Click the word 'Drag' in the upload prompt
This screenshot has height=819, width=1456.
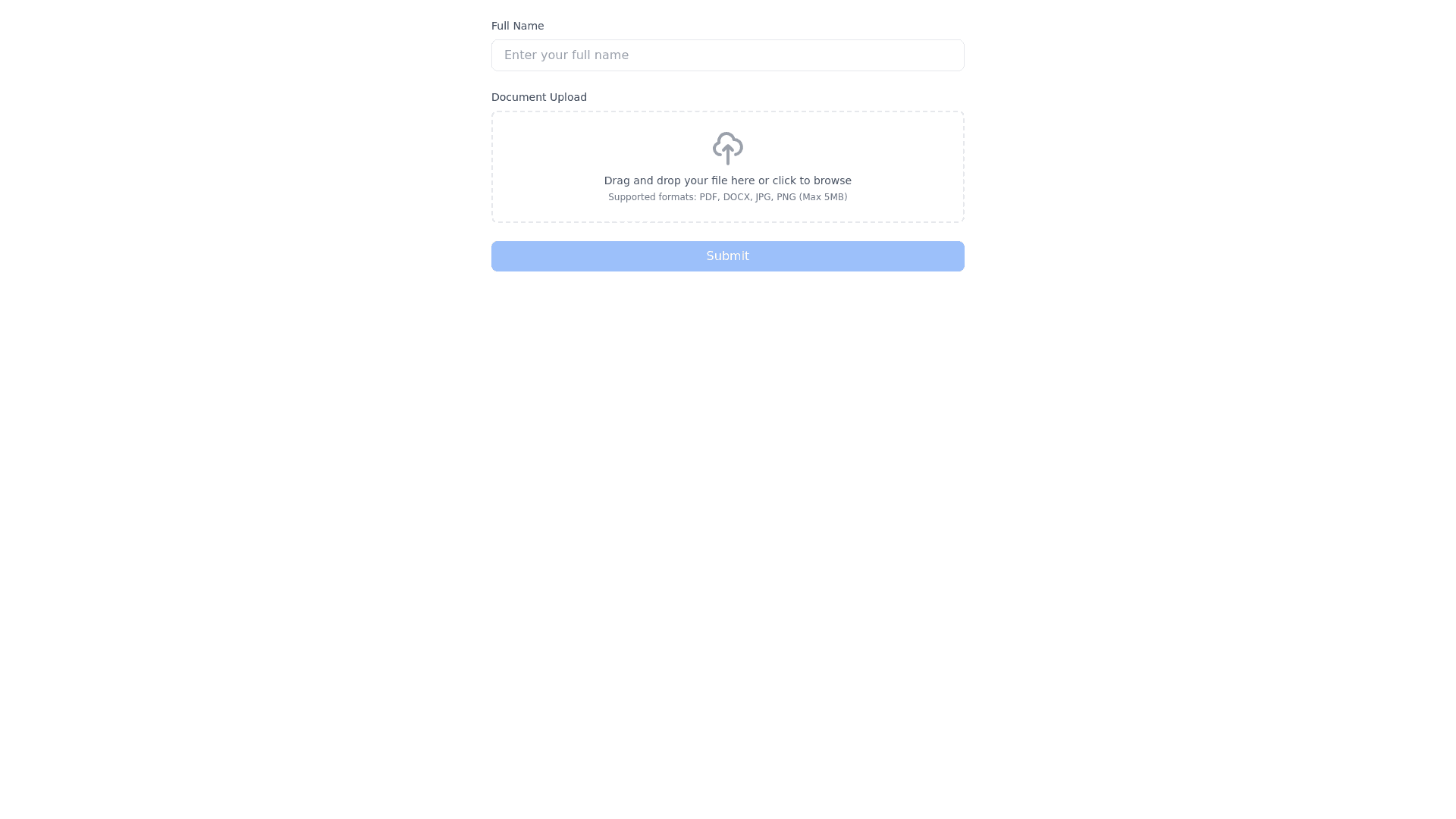pos(617,180)
